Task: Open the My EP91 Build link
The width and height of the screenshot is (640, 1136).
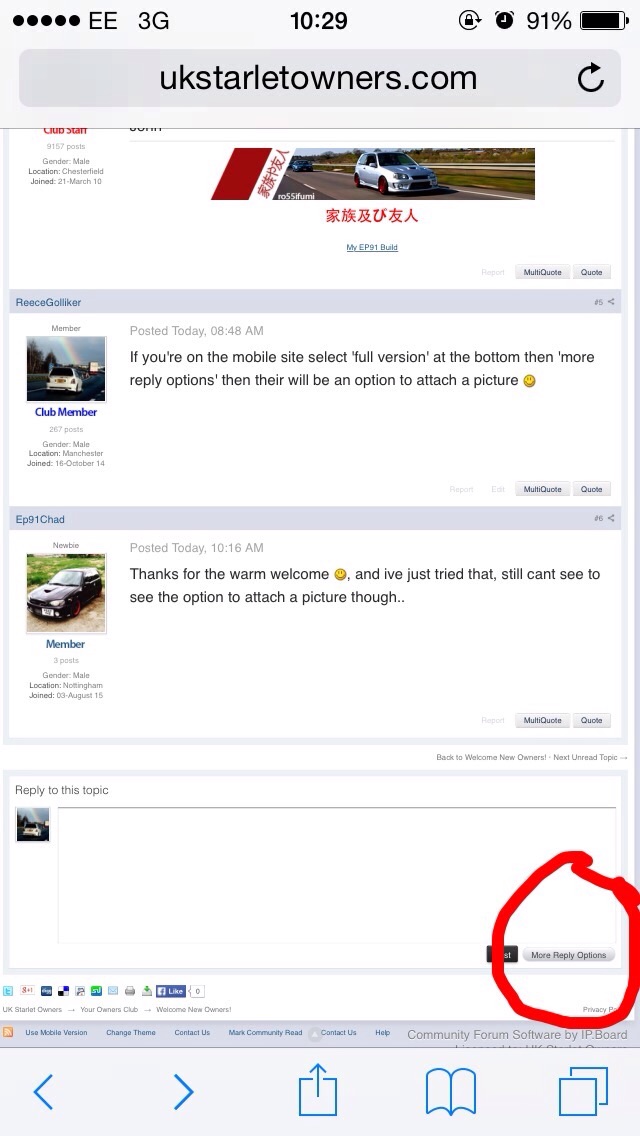Action: click(x=372, y=247)
